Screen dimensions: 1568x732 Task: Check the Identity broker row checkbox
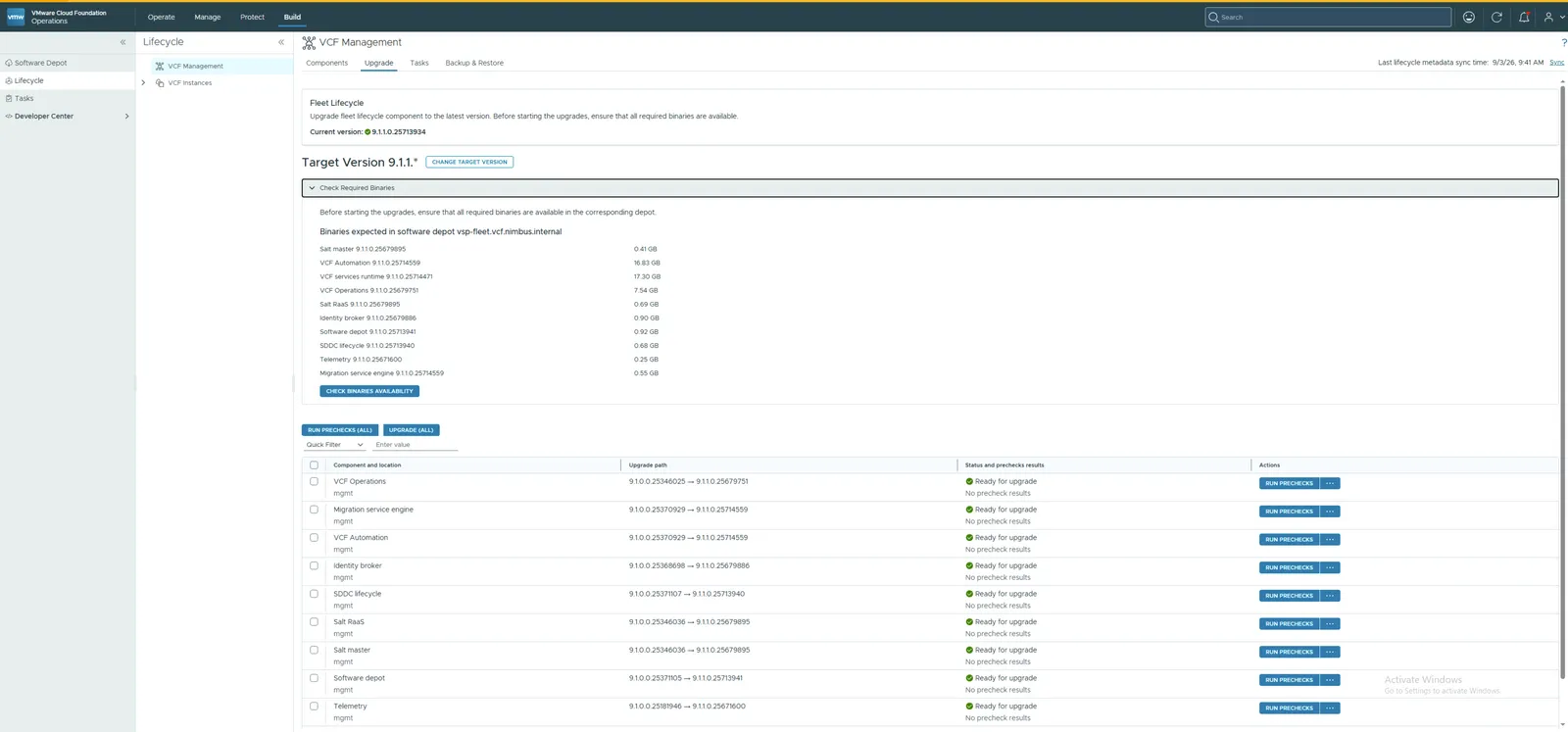point(314,565)
